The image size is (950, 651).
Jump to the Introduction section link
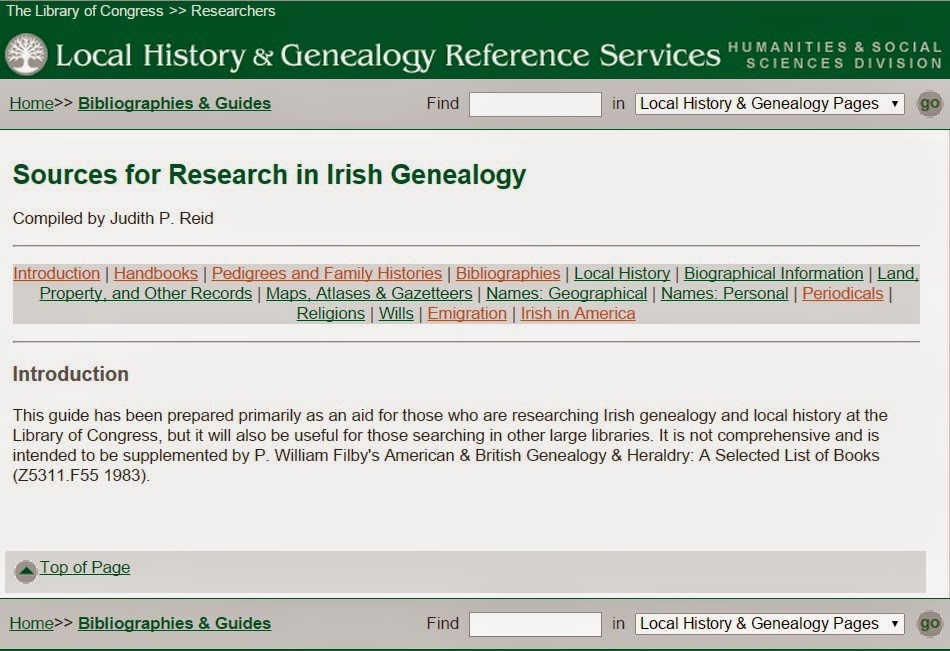pos(56,273)
